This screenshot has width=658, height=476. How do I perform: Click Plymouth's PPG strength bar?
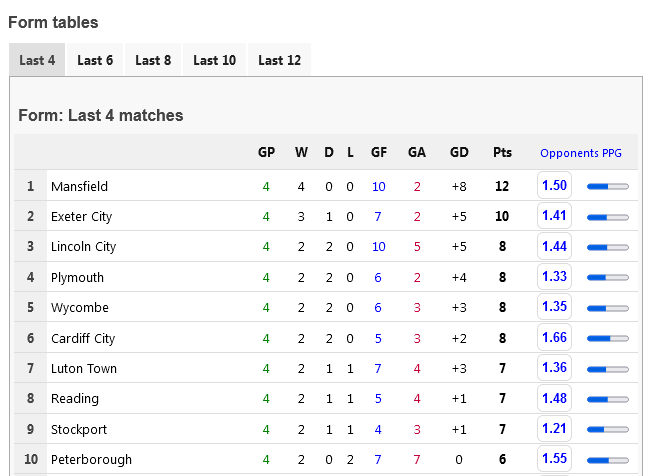tap(607, 278)
